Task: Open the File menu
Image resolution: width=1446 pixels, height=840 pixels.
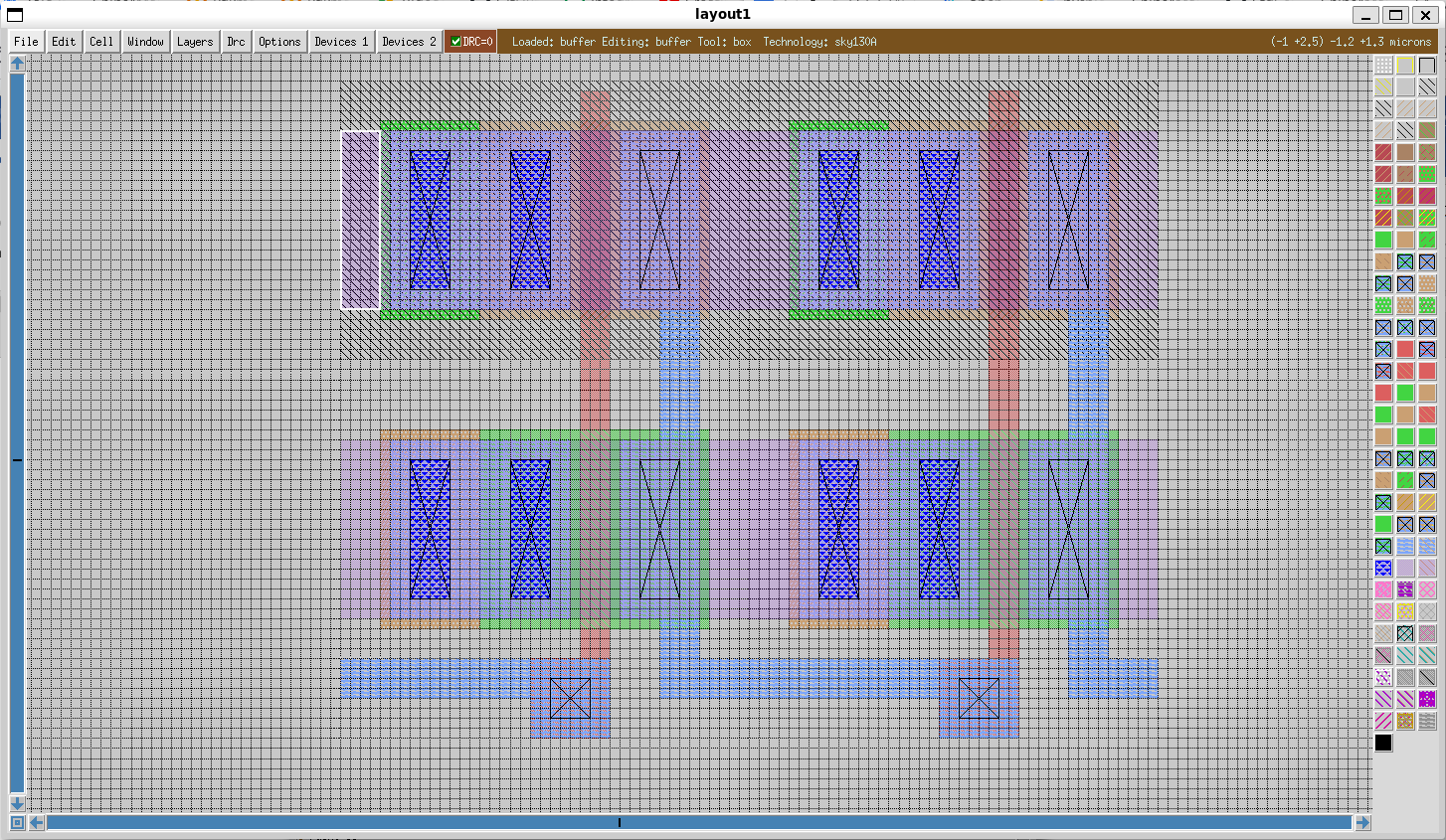Action: [26, 42]
